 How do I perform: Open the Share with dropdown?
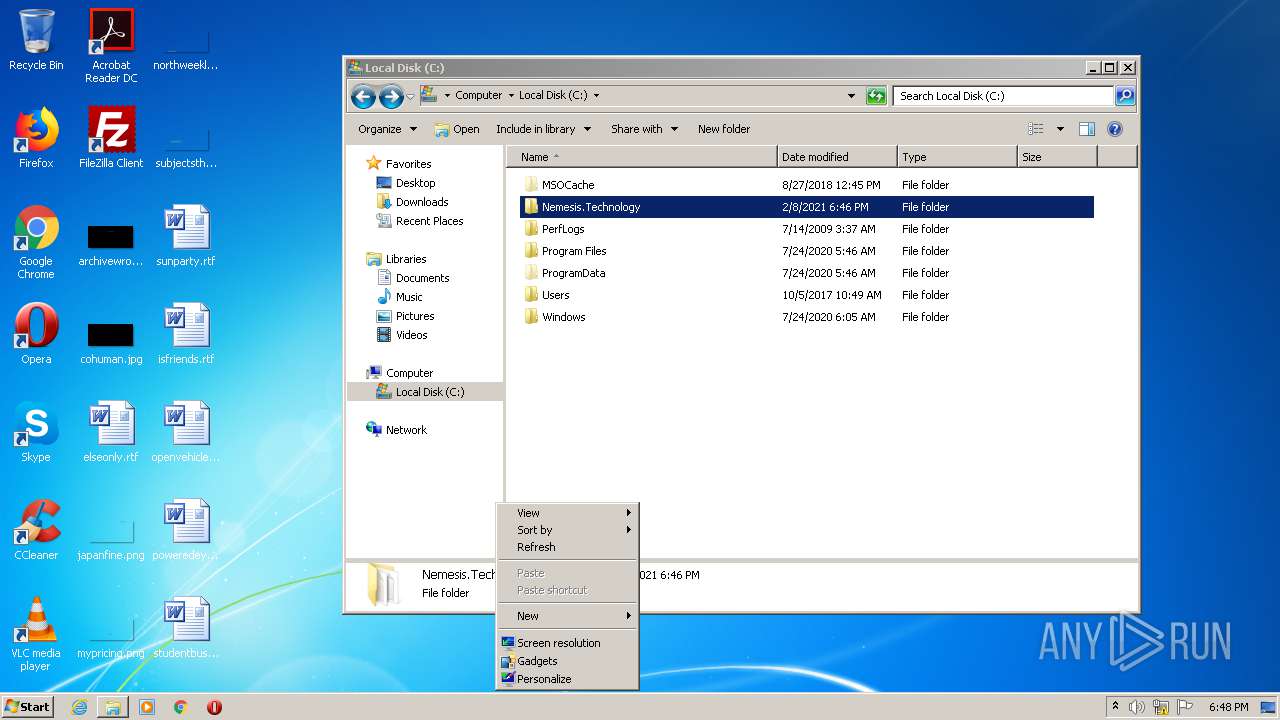tap(644, 129)
